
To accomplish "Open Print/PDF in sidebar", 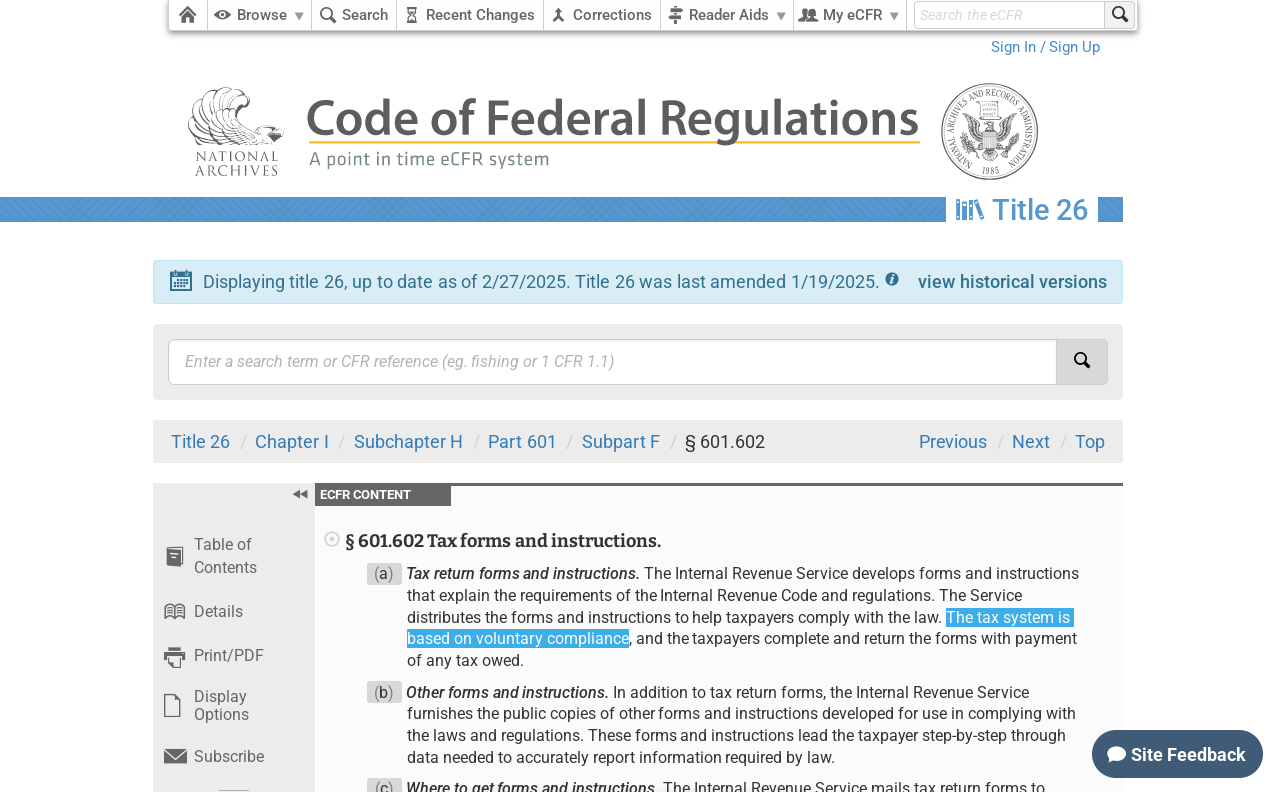I will (x=214, y=656).
